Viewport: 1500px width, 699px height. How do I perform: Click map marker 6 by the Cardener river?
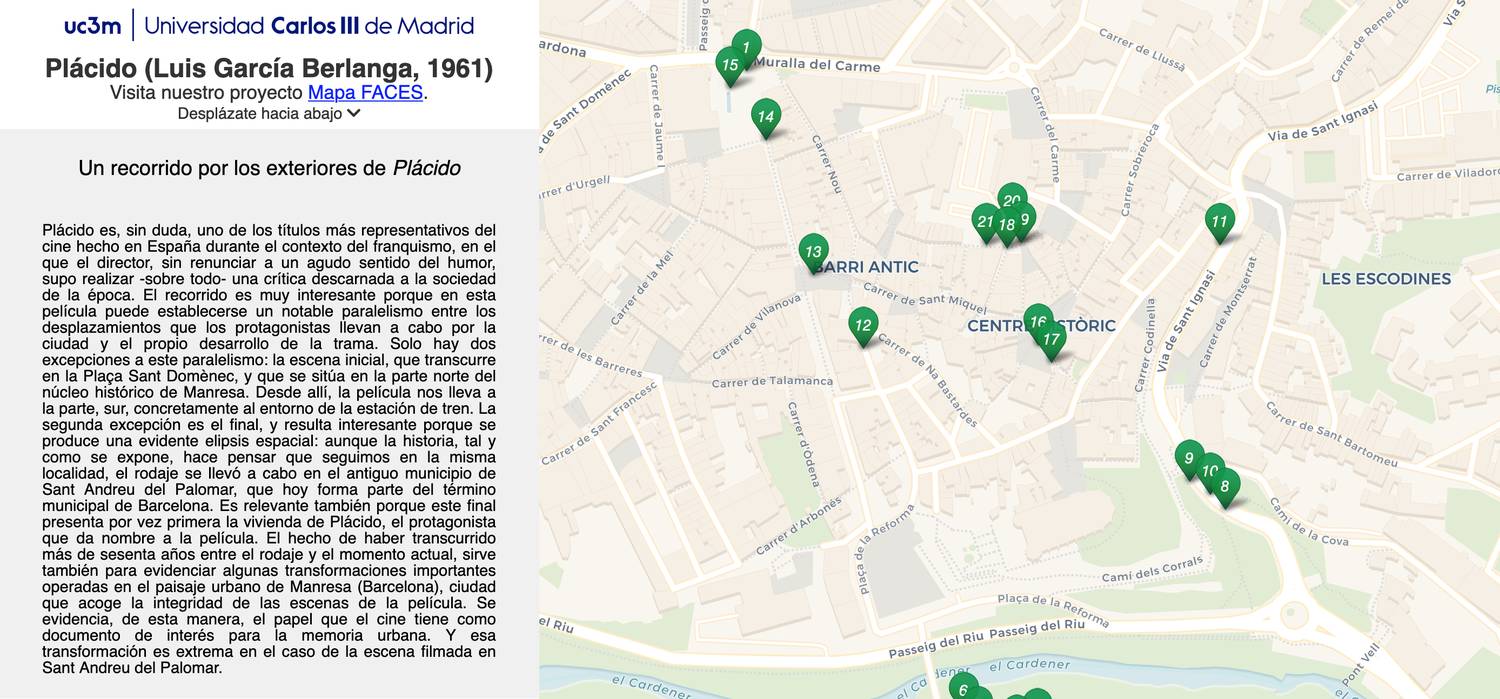(963, 688)
